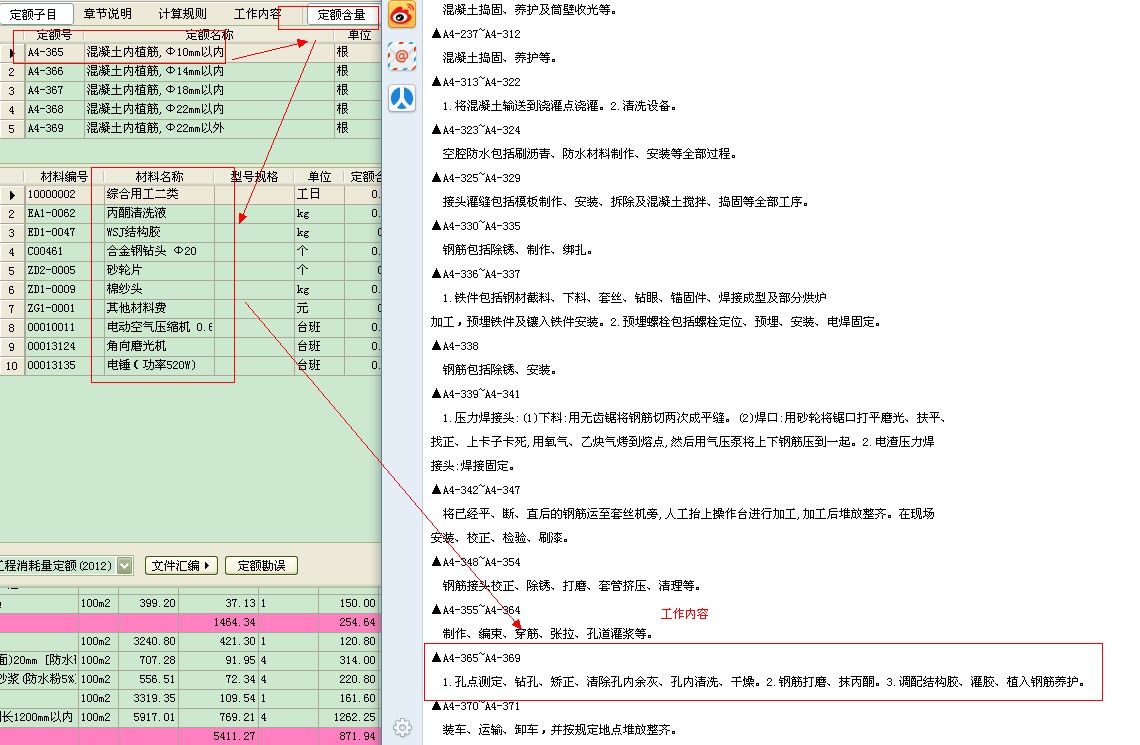
Task: Select material 其他材料费
Action: 137,307
